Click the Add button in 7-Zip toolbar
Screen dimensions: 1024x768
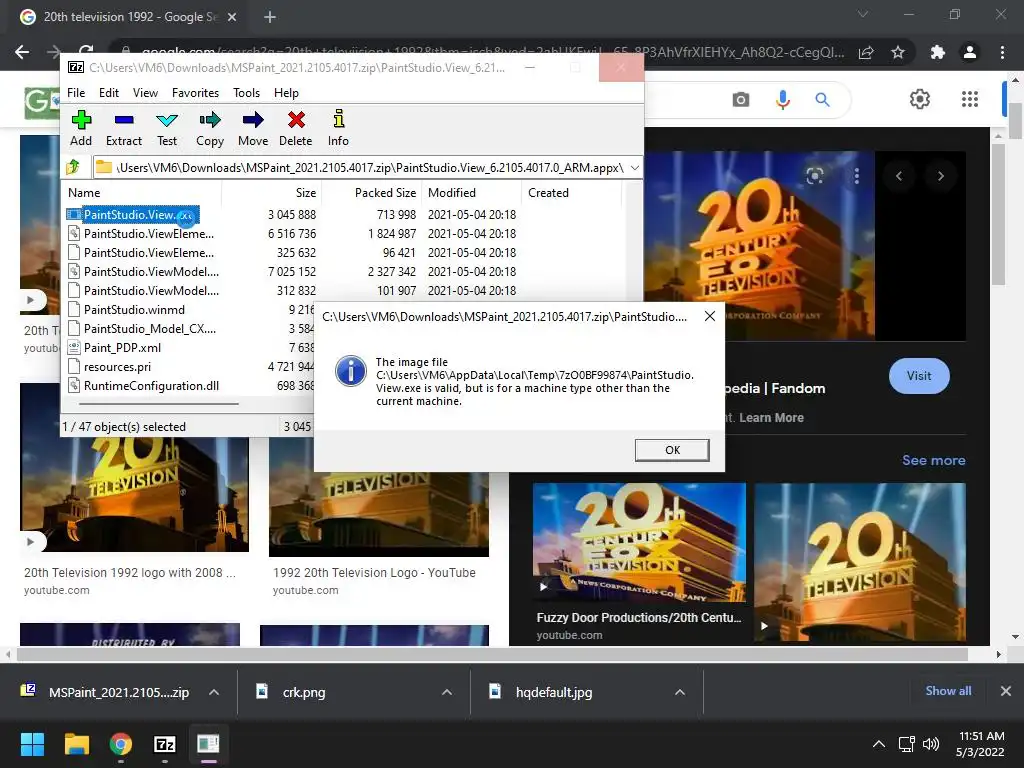coord(81,129)
